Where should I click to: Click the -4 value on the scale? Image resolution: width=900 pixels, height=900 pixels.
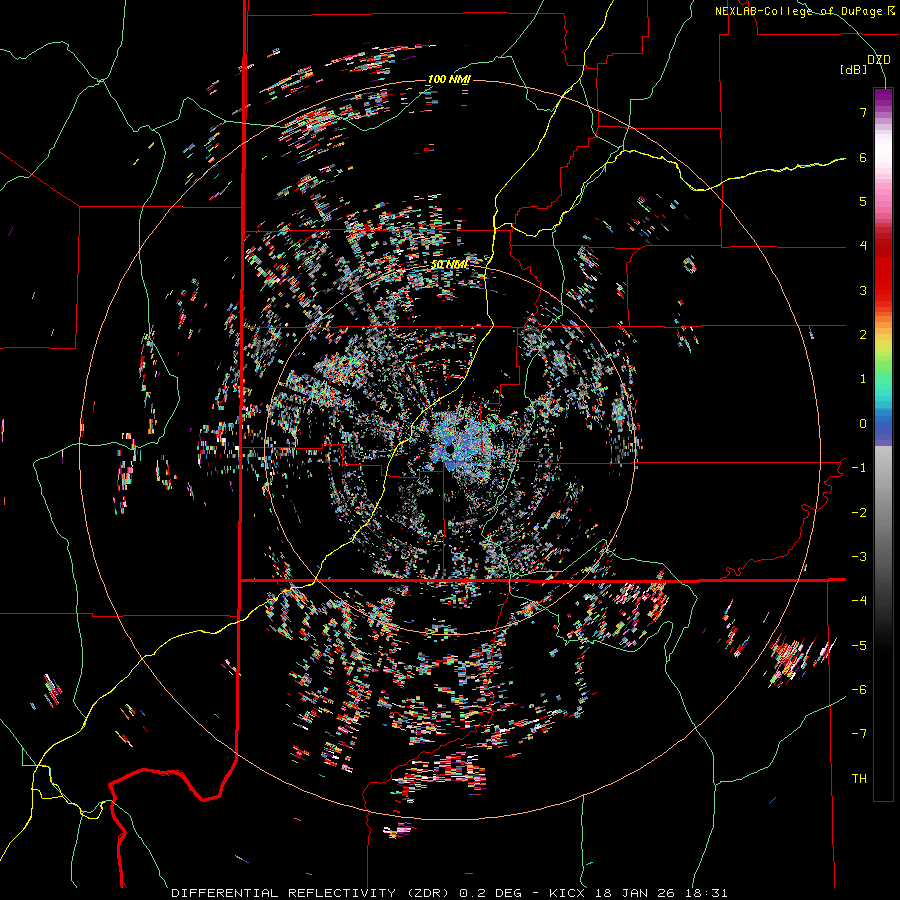pos(859,601)
